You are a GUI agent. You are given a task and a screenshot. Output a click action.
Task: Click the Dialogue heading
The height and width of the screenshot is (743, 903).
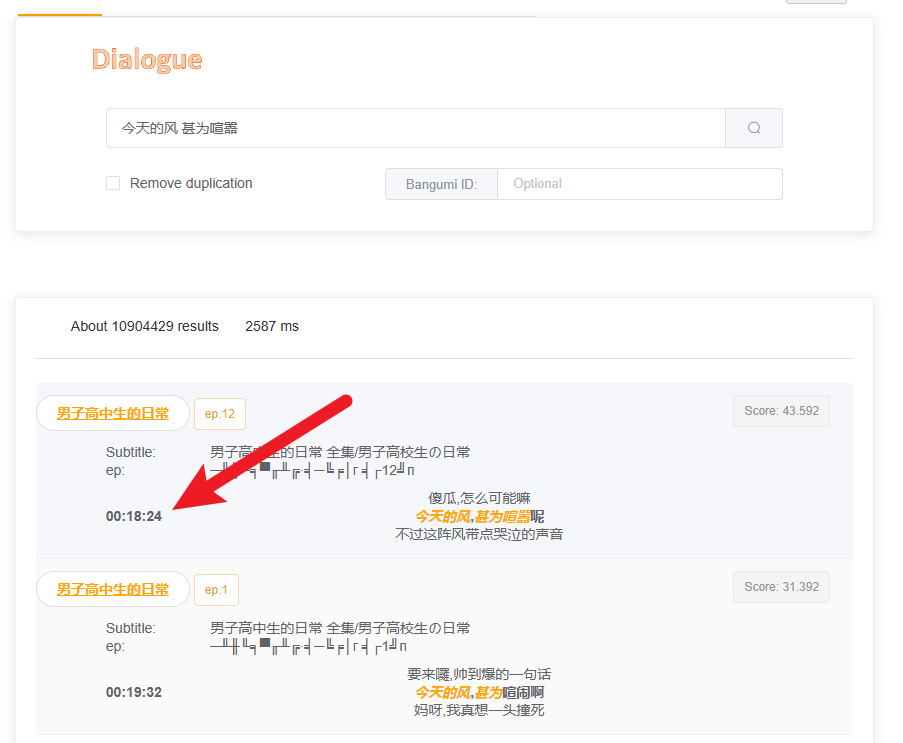[x=147, y=59]
